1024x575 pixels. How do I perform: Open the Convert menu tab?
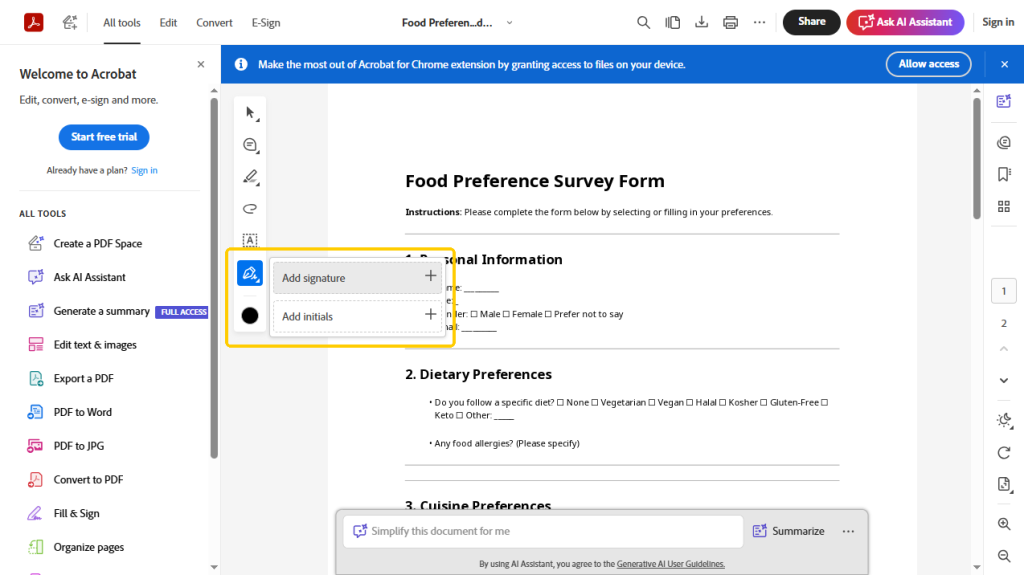pyautogui.click(x=214, y=23)
